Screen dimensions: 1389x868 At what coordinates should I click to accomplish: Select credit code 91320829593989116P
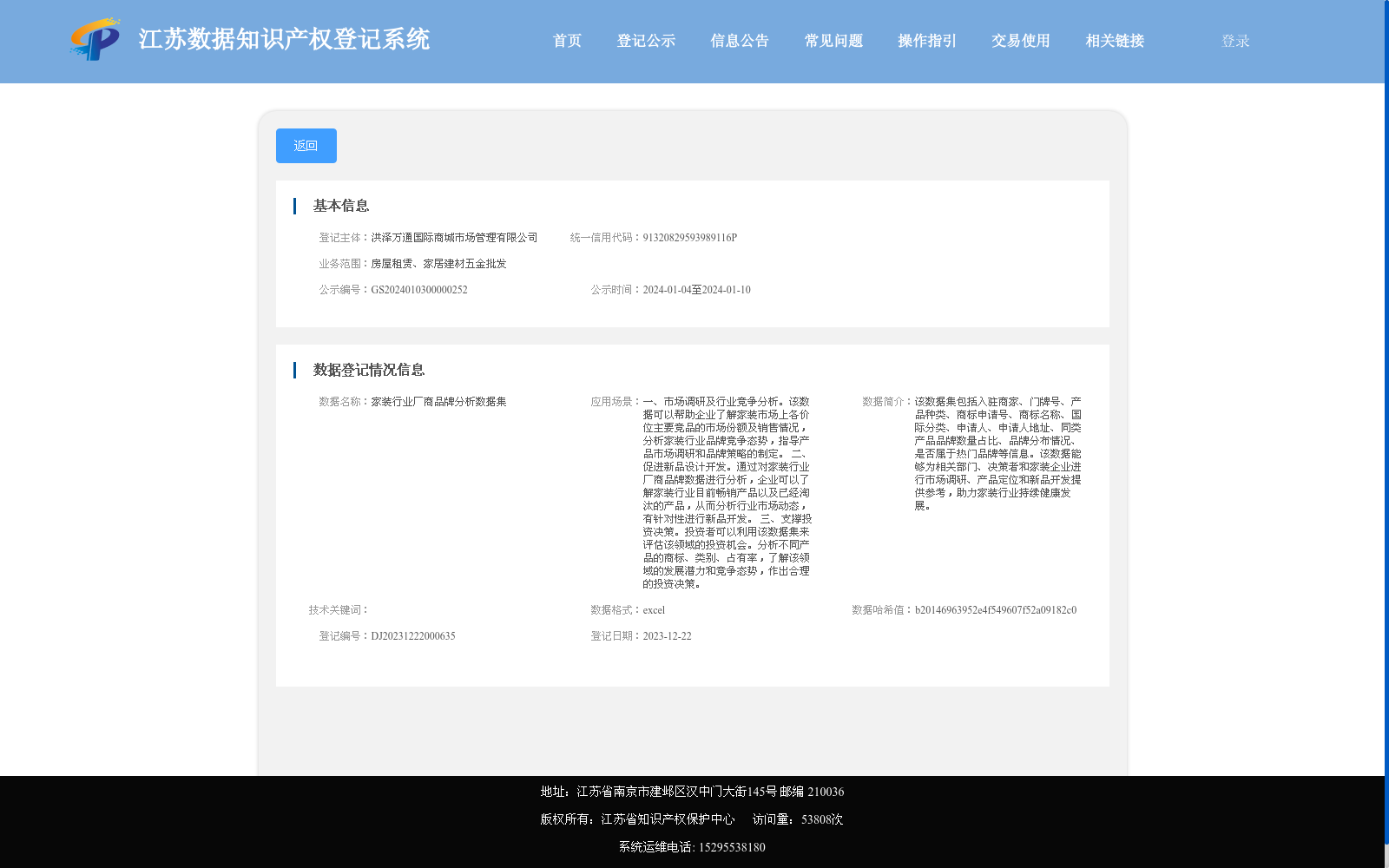click(x=690, y=238)
